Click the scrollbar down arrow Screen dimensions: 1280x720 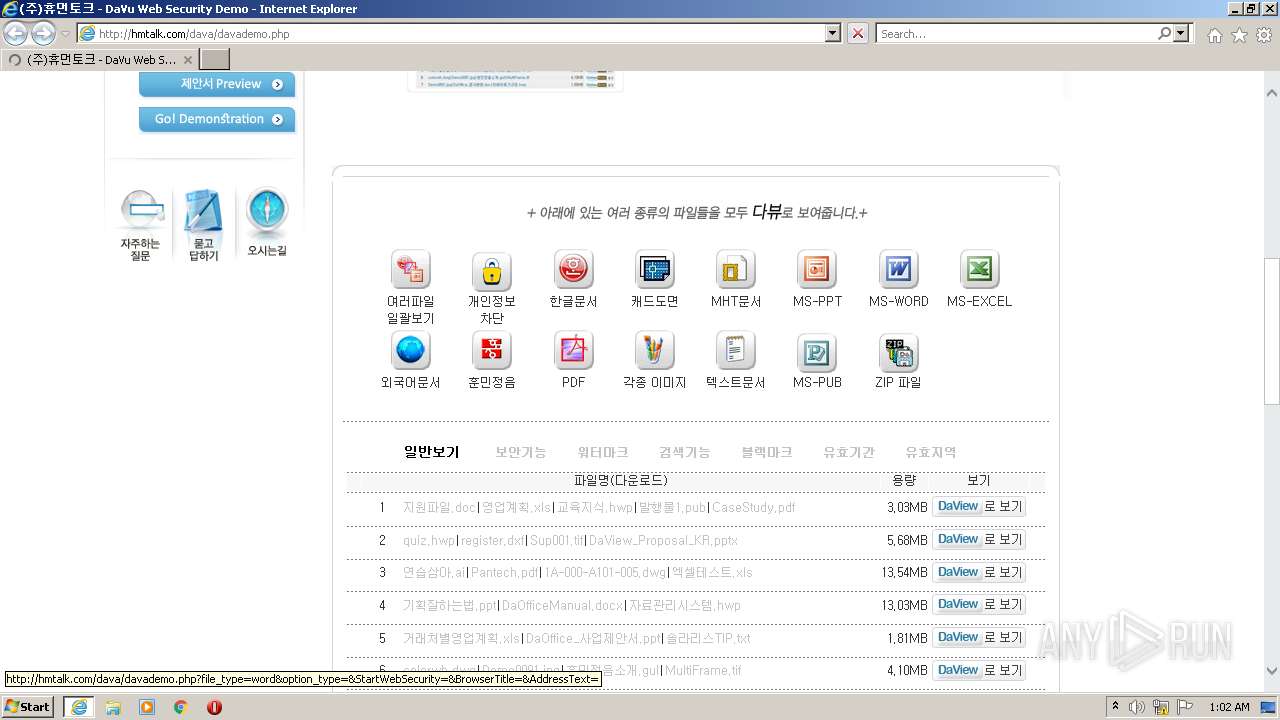coord(1271,671)
